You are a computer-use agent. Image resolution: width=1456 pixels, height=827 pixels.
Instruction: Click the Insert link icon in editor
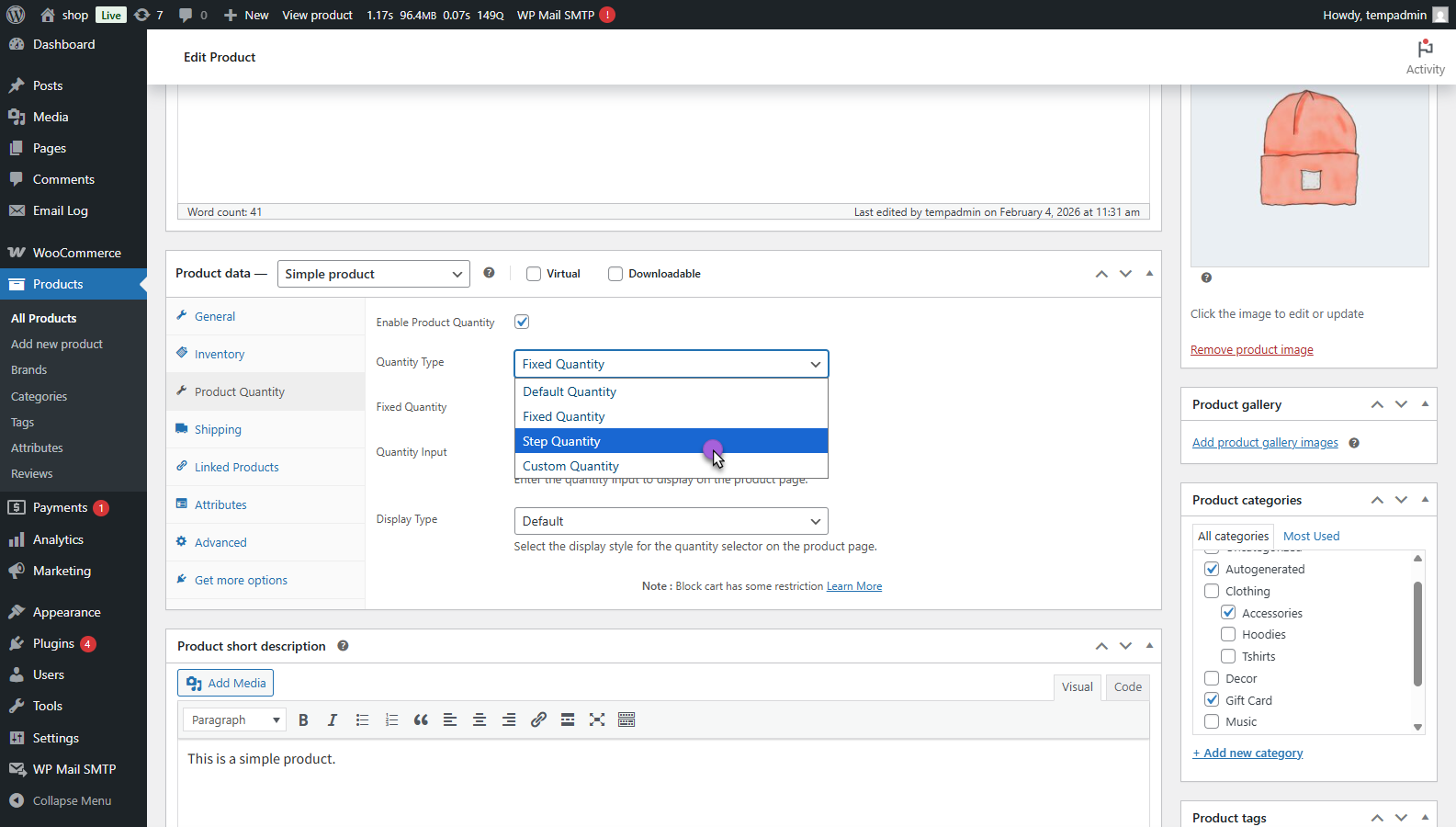(x=538, y=720)
